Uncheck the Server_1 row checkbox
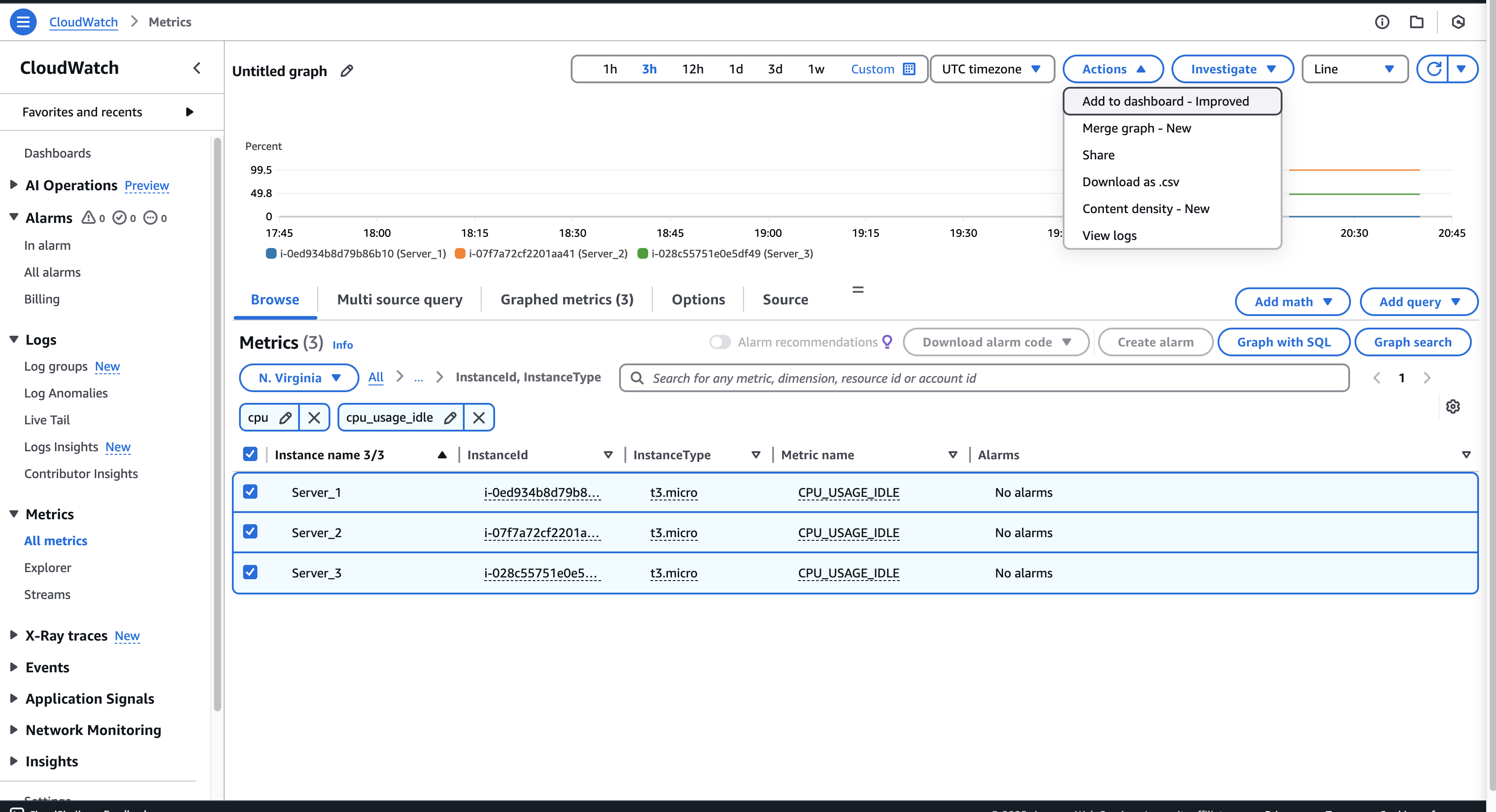 [250, 491]
